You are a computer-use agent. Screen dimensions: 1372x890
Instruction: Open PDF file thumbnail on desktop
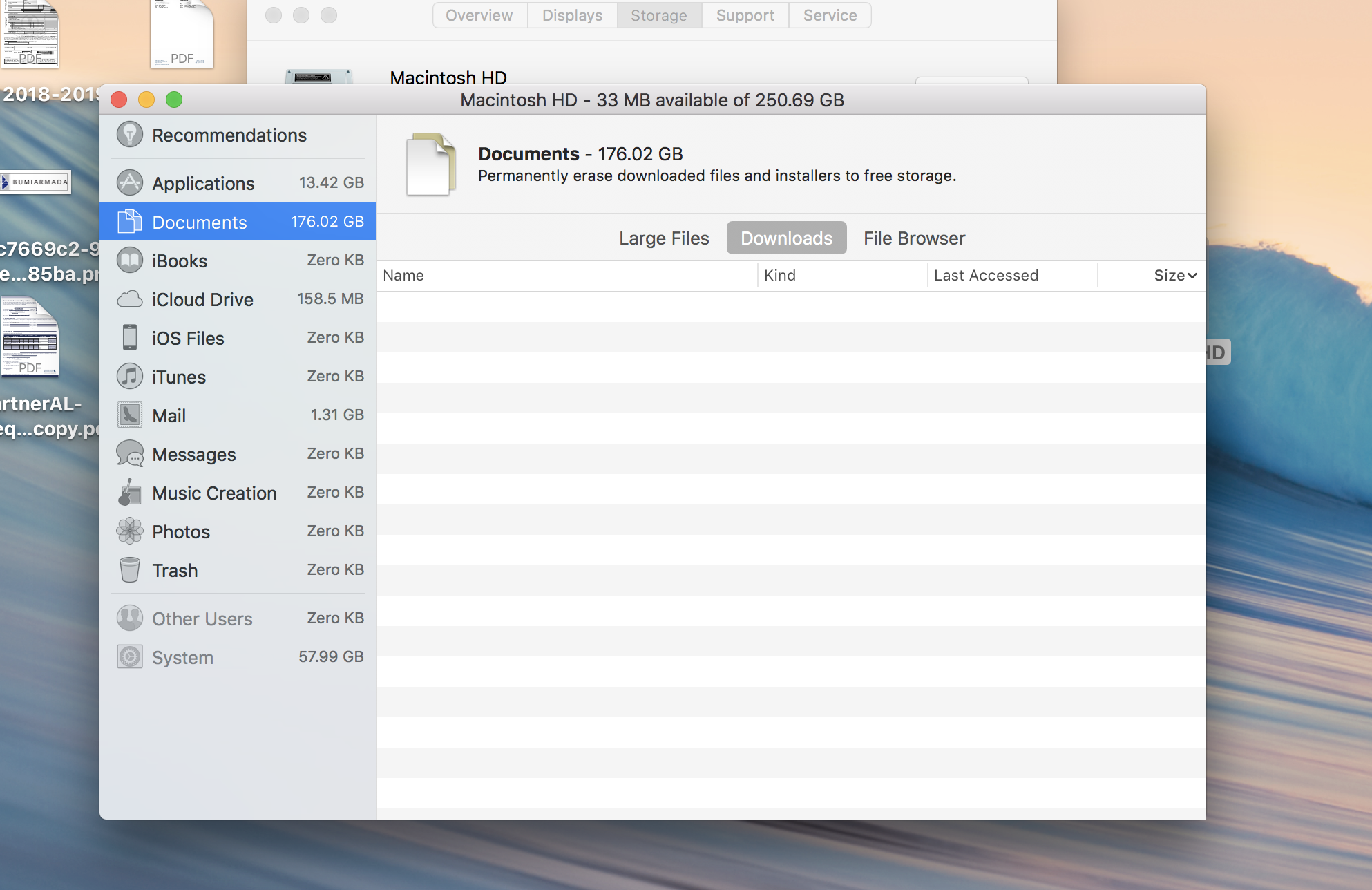pos(182,35)
